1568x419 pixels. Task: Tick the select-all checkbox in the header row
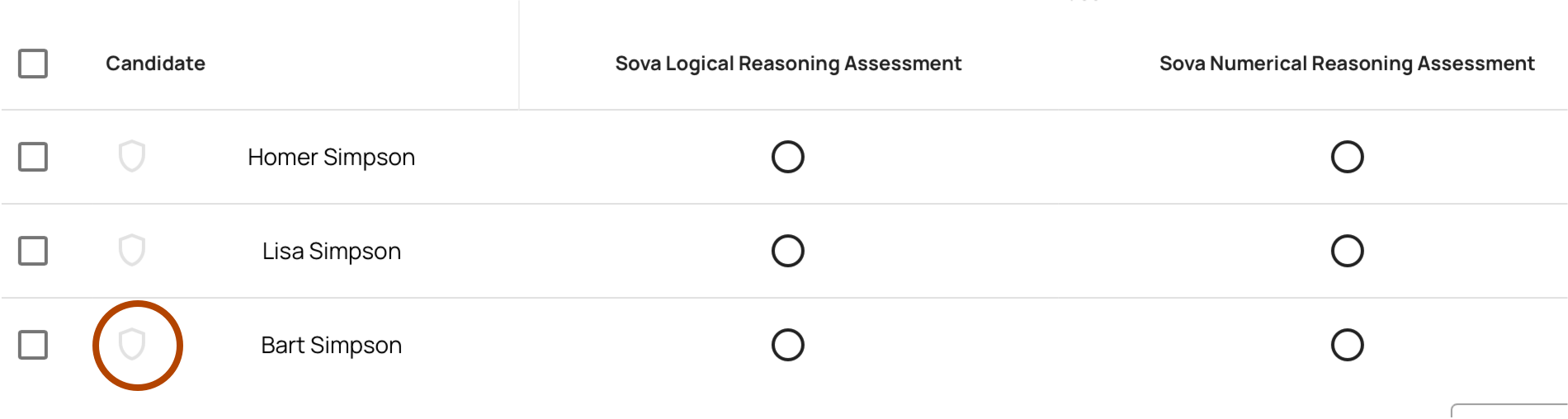33,64
